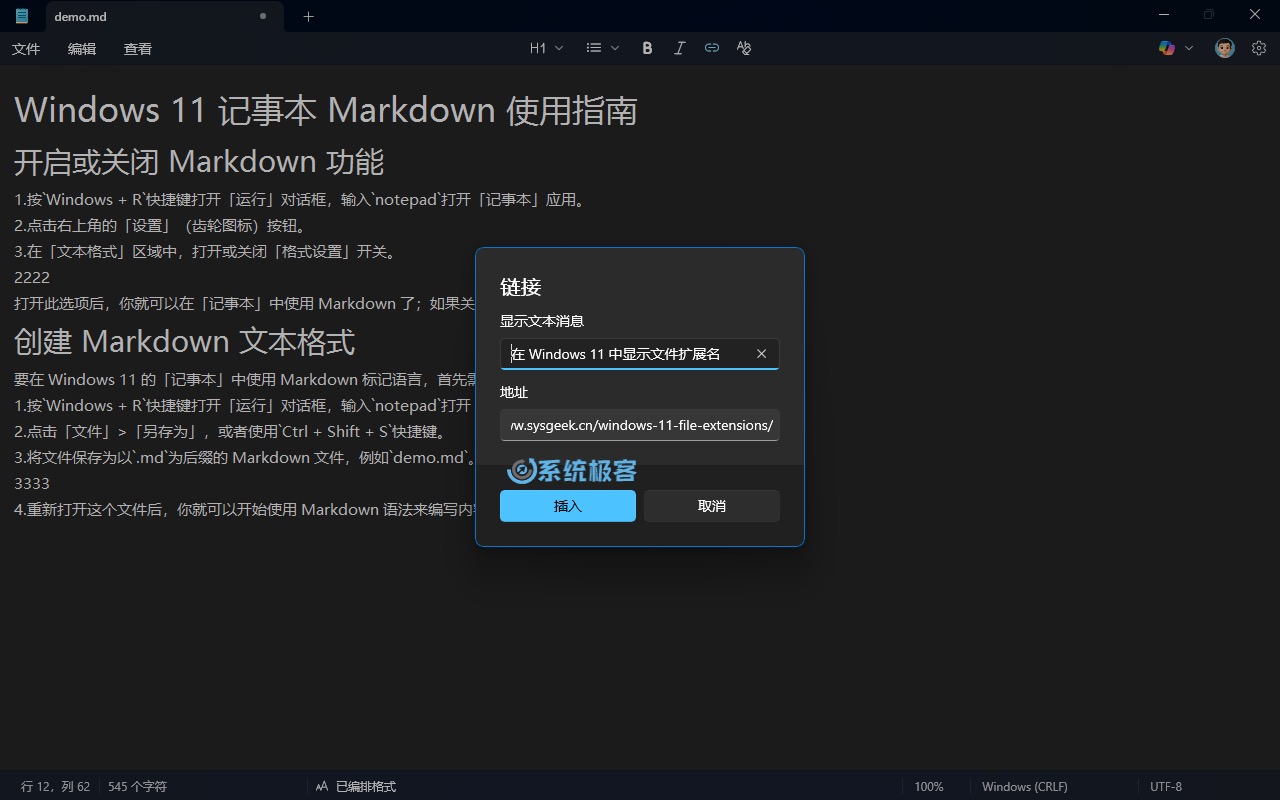Open the user account avatar

(x=1225, y=48)
